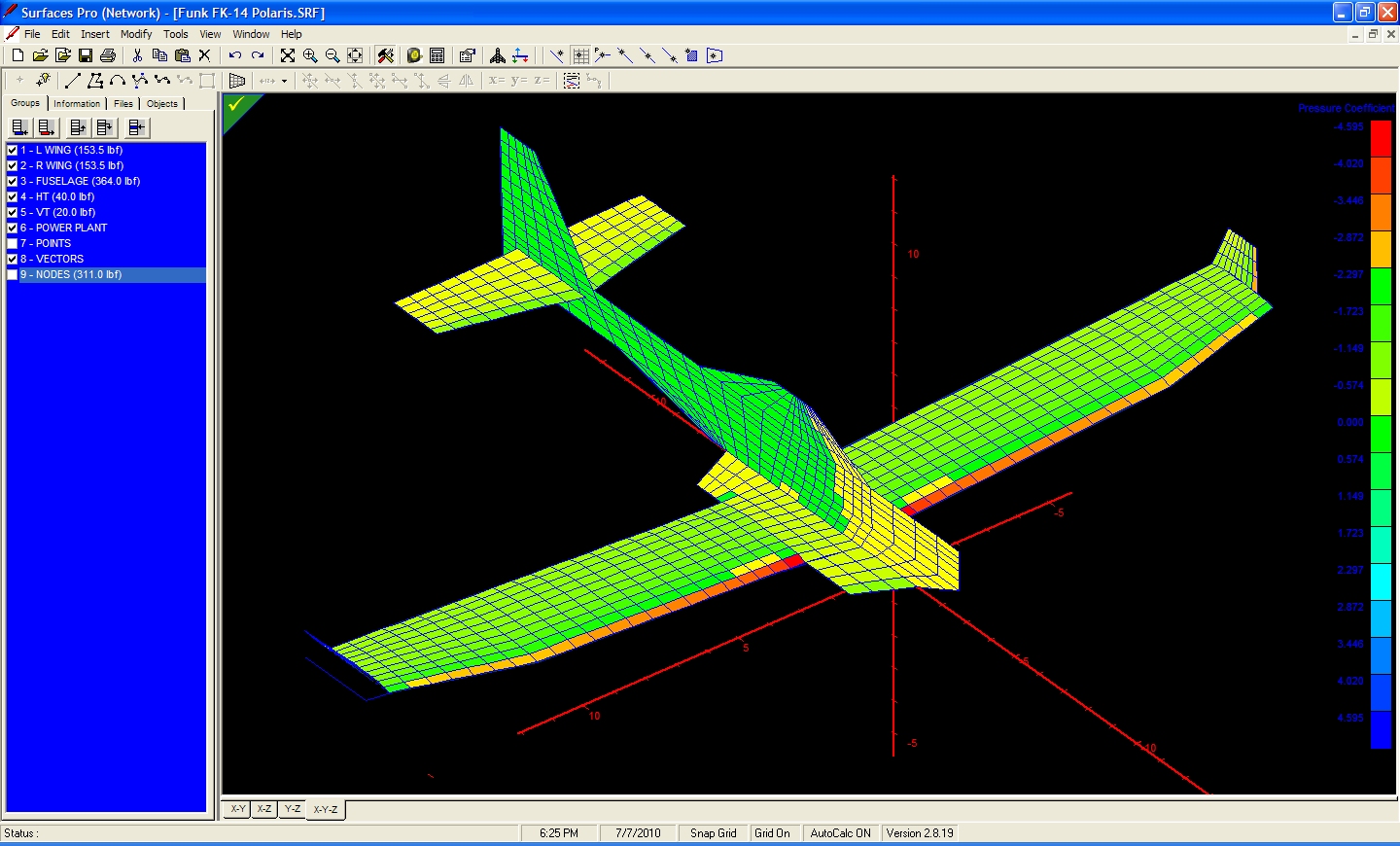This screenshot has height=846, width=1400.
Task: Toggle the 3 - FUSELAGE checkbox
Action: click(12, 181)
